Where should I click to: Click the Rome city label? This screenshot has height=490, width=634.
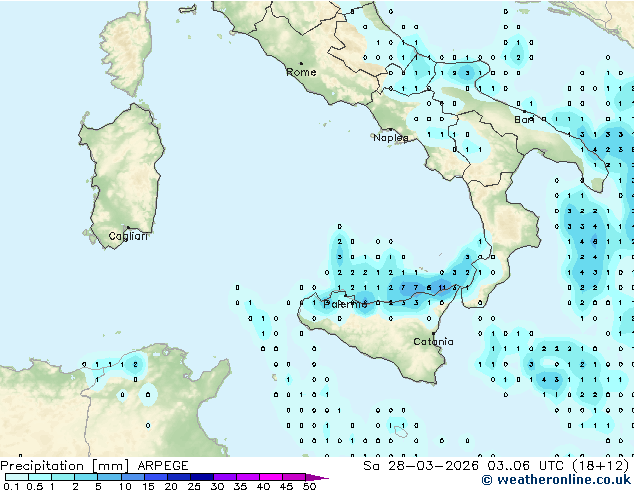(301, 72)
